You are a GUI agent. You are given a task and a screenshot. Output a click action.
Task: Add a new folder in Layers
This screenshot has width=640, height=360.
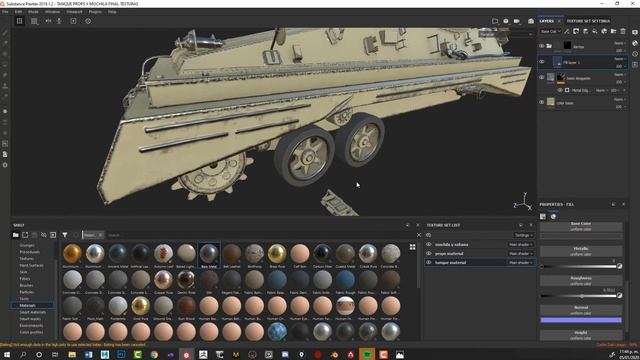pyautogui.click(x=613, y=31)
